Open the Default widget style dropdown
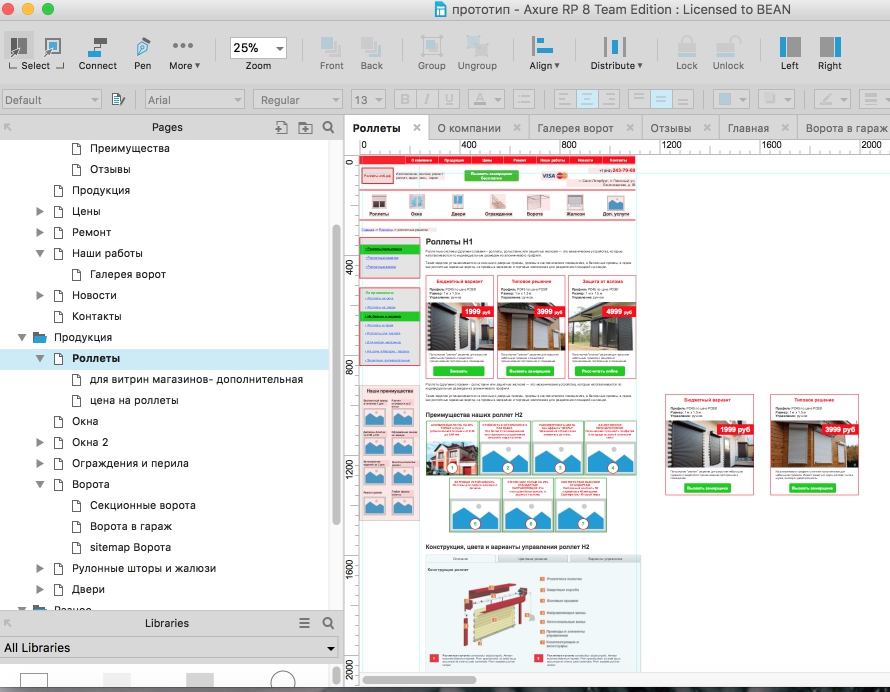The width and height of the screenshot is (890, 692). coord(52,100)
